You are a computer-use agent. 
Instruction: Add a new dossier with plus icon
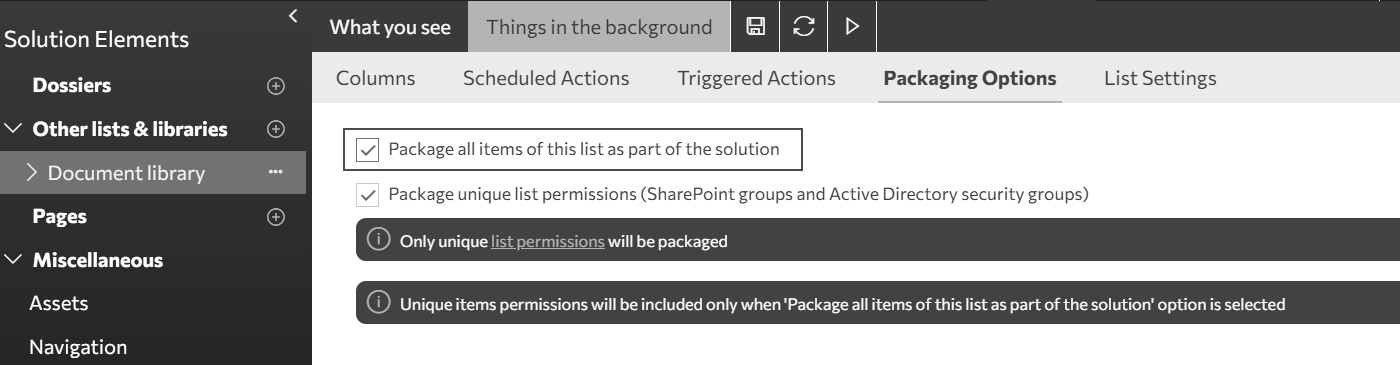coord(276,86)
